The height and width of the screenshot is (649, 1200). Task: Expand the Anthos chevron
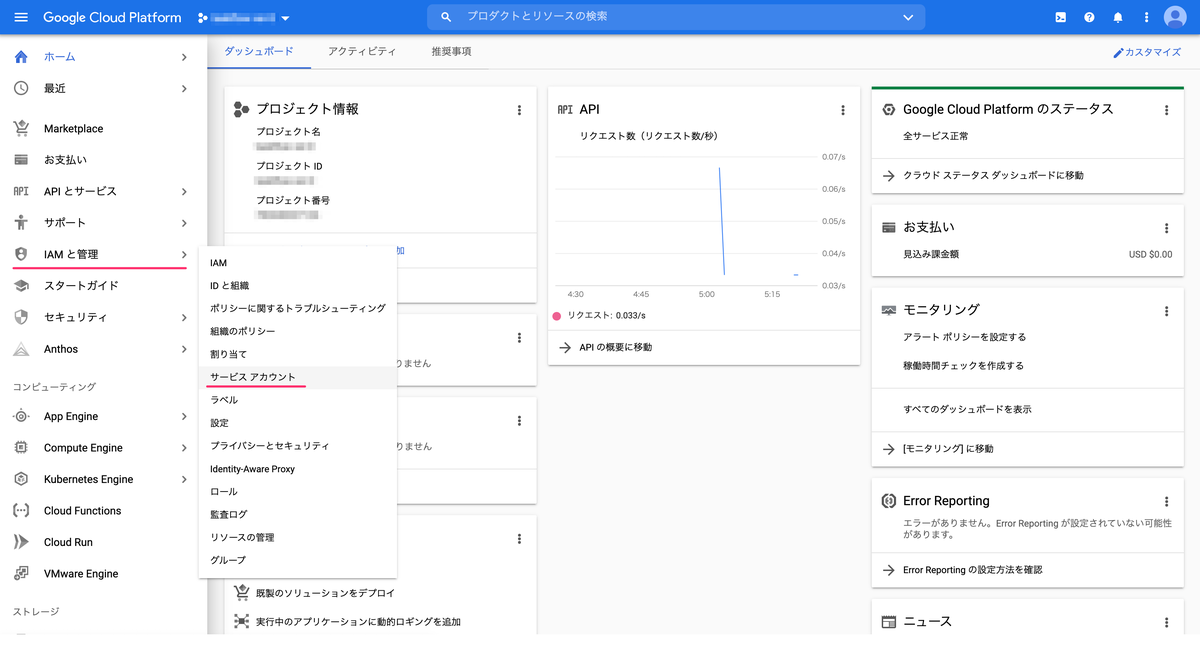point(184,349)
